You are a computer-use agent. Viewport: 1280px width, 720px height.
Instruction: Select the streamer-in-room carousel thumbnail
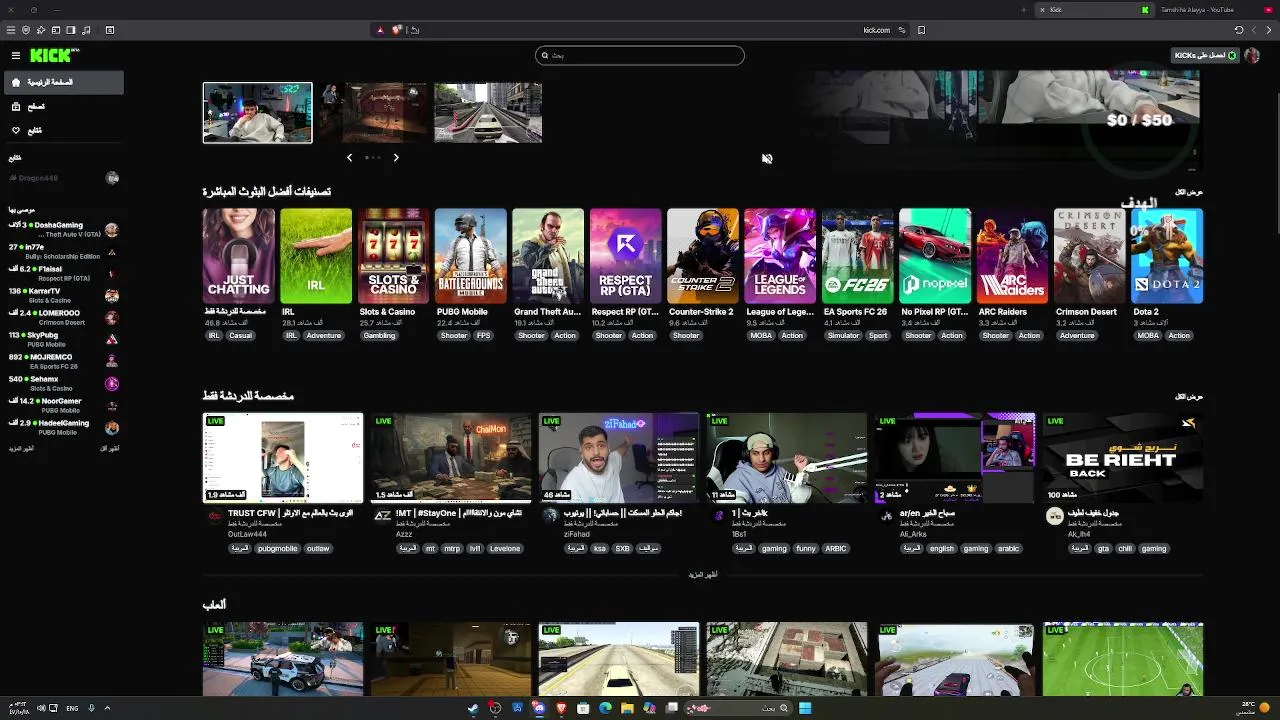(x=258, y=112)
